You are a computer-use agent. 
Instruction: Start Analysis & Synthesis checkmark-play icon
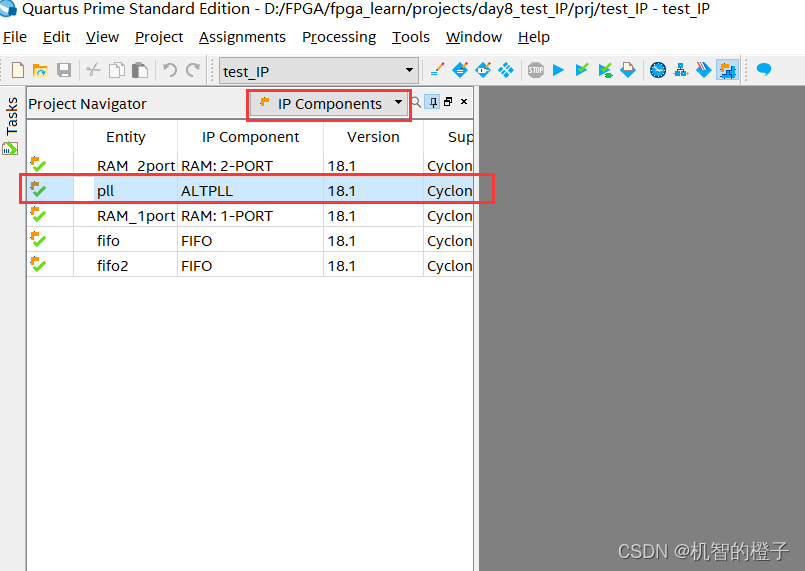[582, 70]
